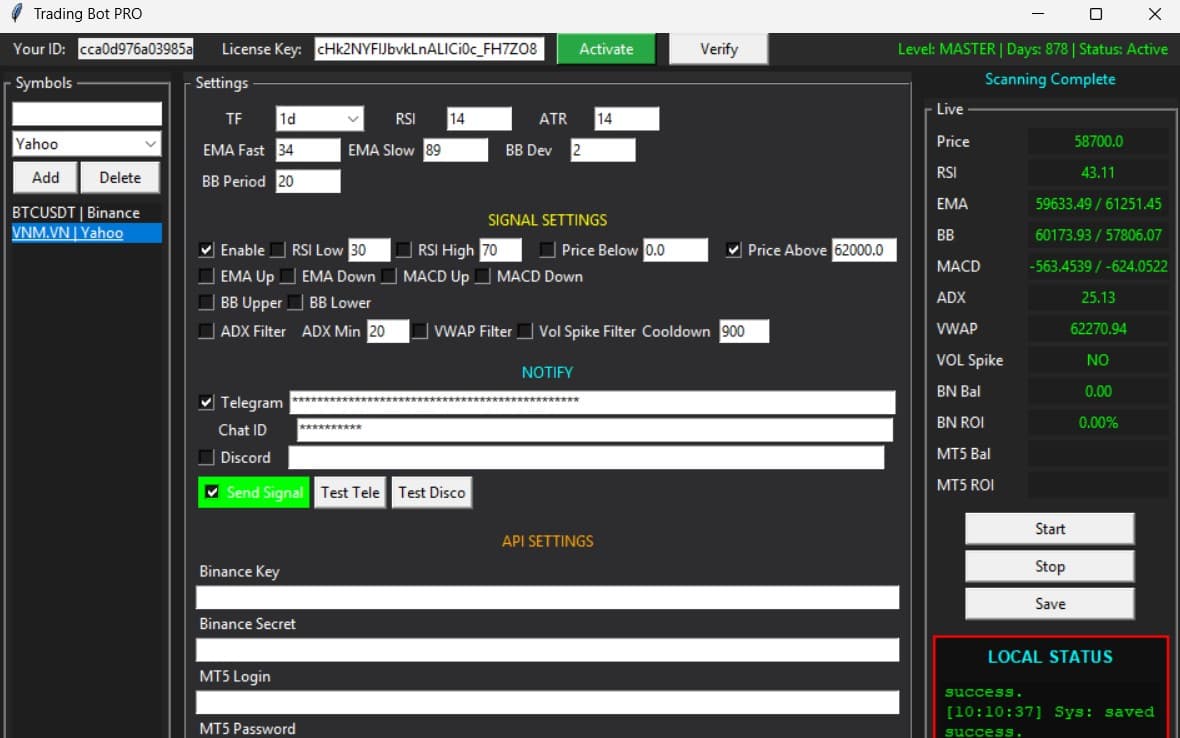
Task: Click the Stop button
Action: pyautogui.click(x=1050, y=566)
